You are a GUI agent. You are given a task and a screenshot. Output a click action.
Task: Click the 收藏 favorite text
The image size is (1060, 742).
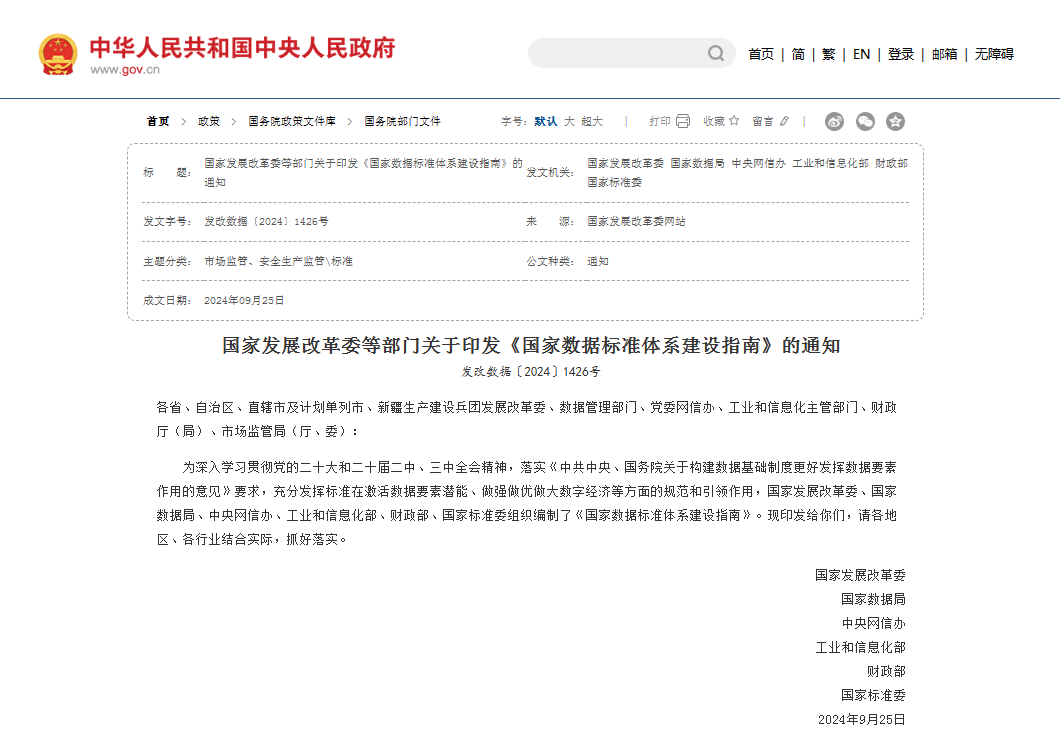pyautogui.click(x=714, y=121)
